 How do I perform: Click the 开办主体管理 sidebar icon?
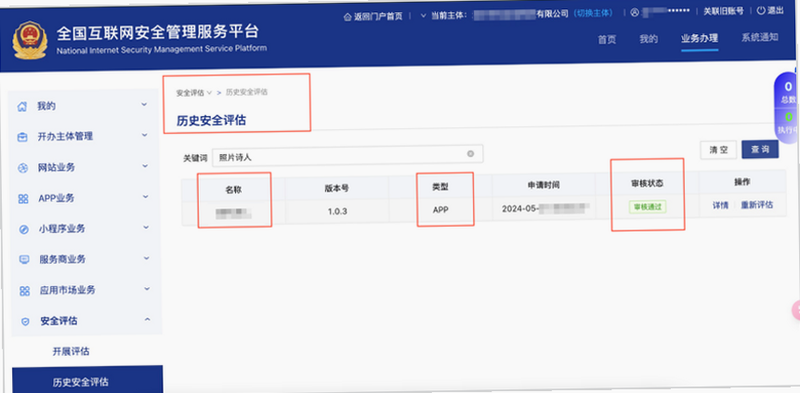[22, 137]
